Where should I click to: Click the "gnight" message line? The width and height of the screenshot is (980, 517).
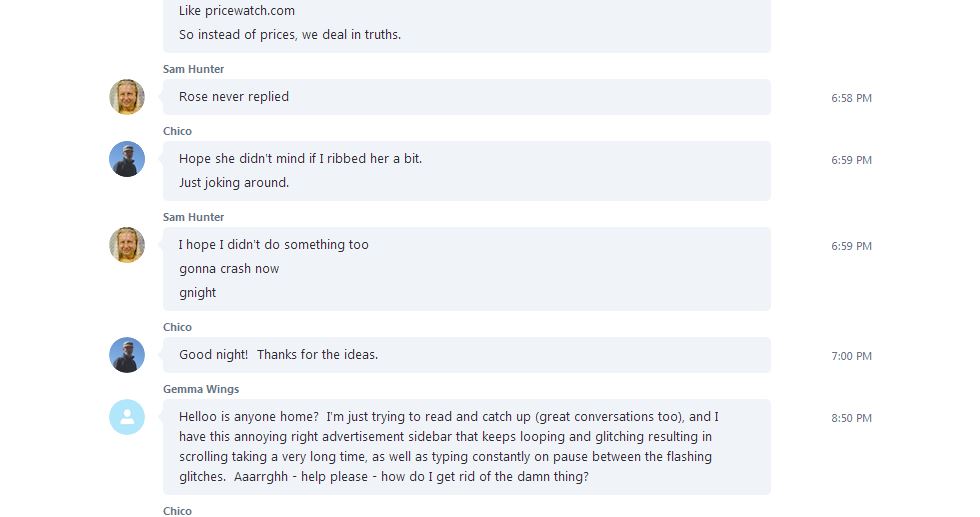coord(198,293)
